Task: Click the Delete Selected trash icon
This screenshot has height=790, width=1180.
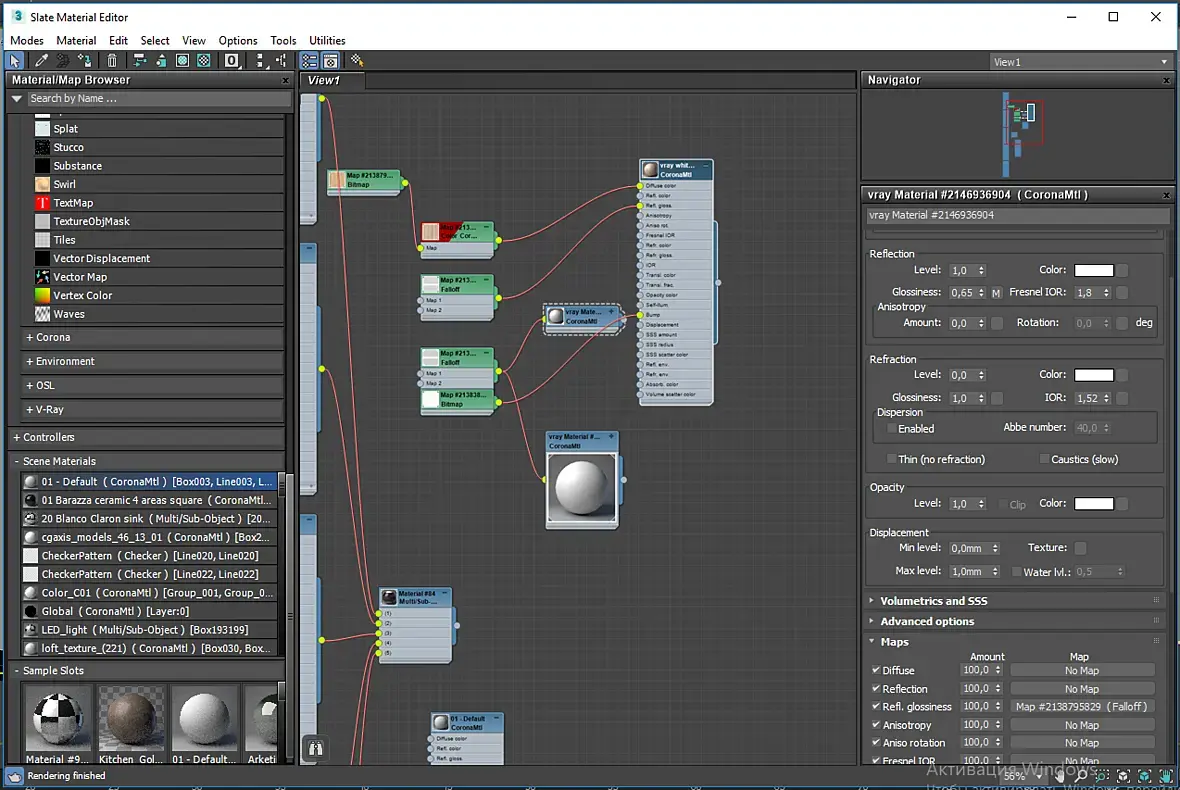Action: 112,61
